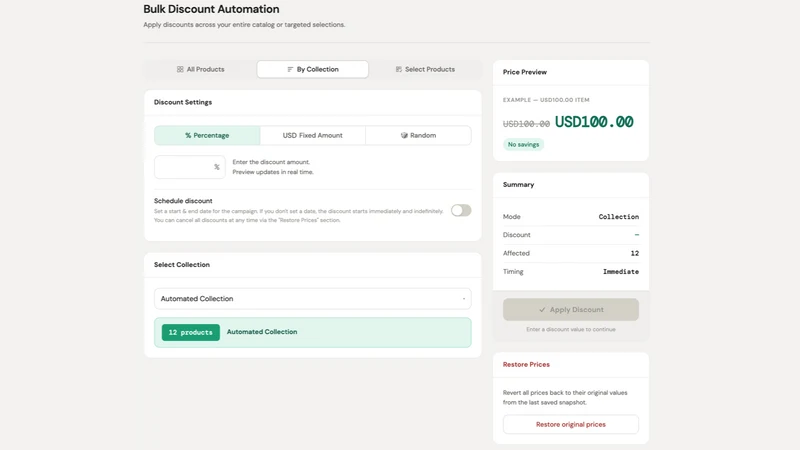Screen dimensions: 800x450
Task: Open the Automated Collection dropdown
Action: pos(313,298)
